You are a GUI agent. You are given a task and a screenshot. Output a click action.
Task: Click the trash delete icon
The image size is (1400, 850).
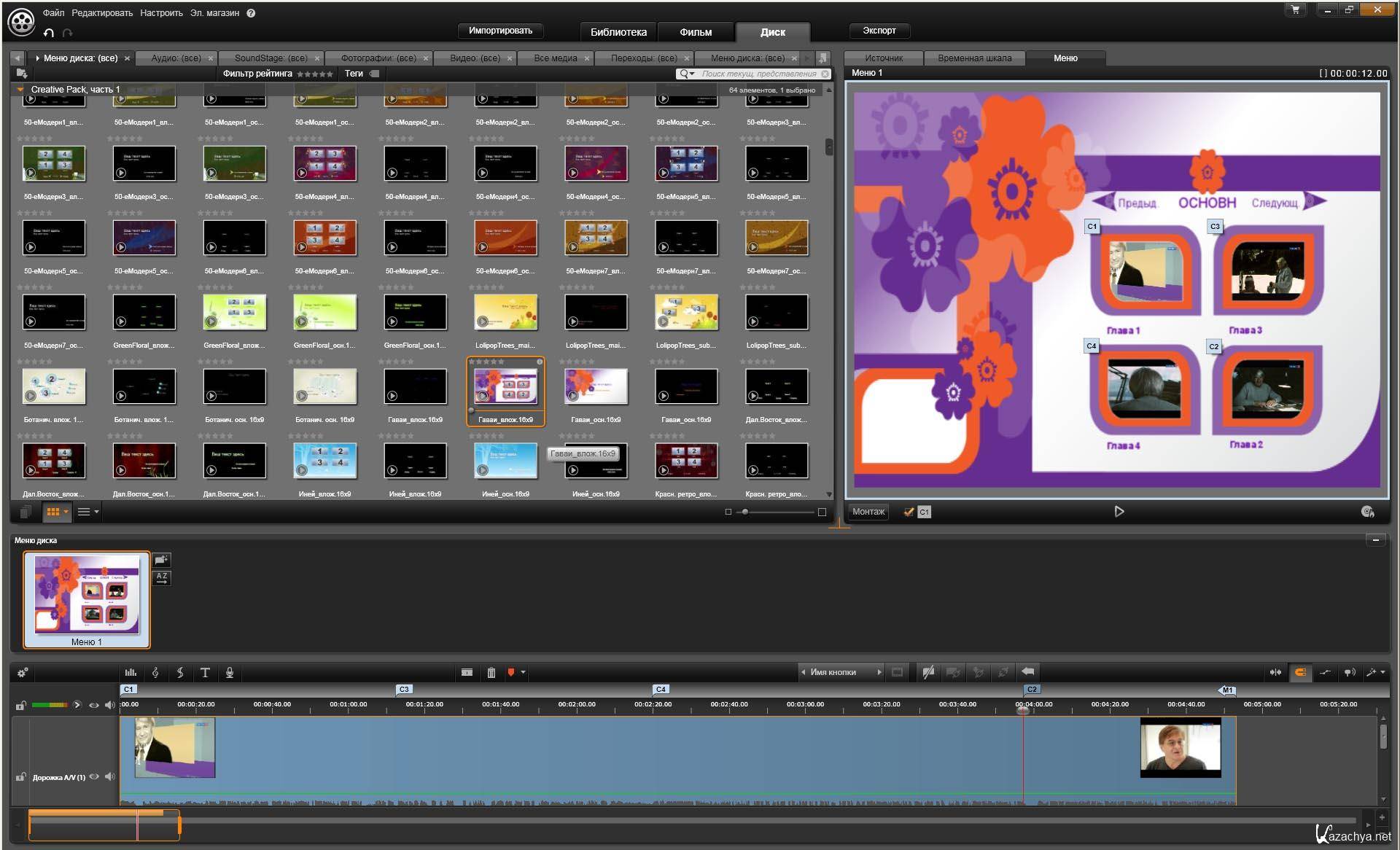(x=491, y=673)
